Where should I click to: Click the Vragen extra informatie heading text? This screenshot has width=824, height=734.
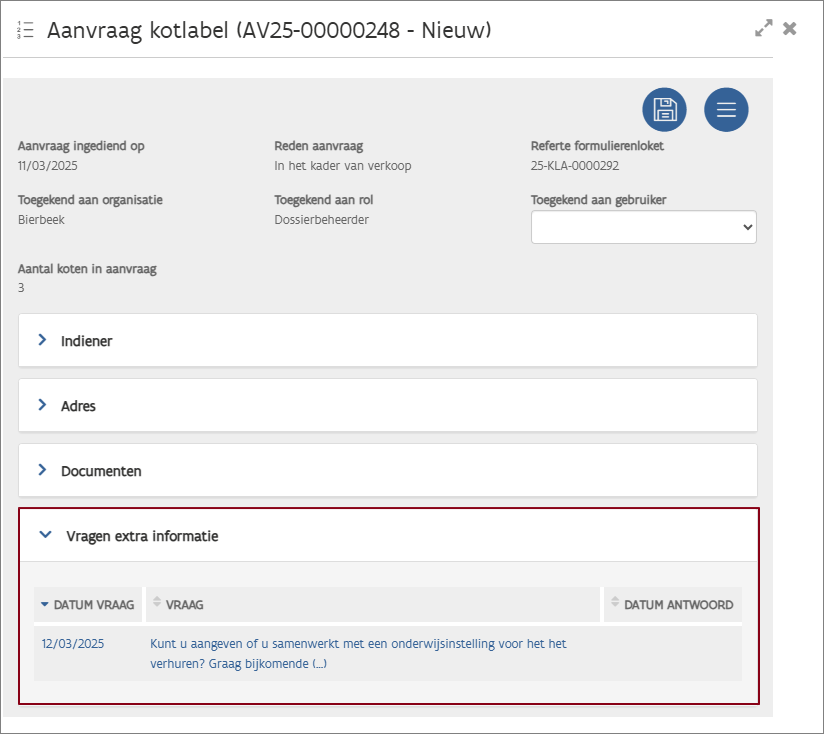(x=142, y=536)
